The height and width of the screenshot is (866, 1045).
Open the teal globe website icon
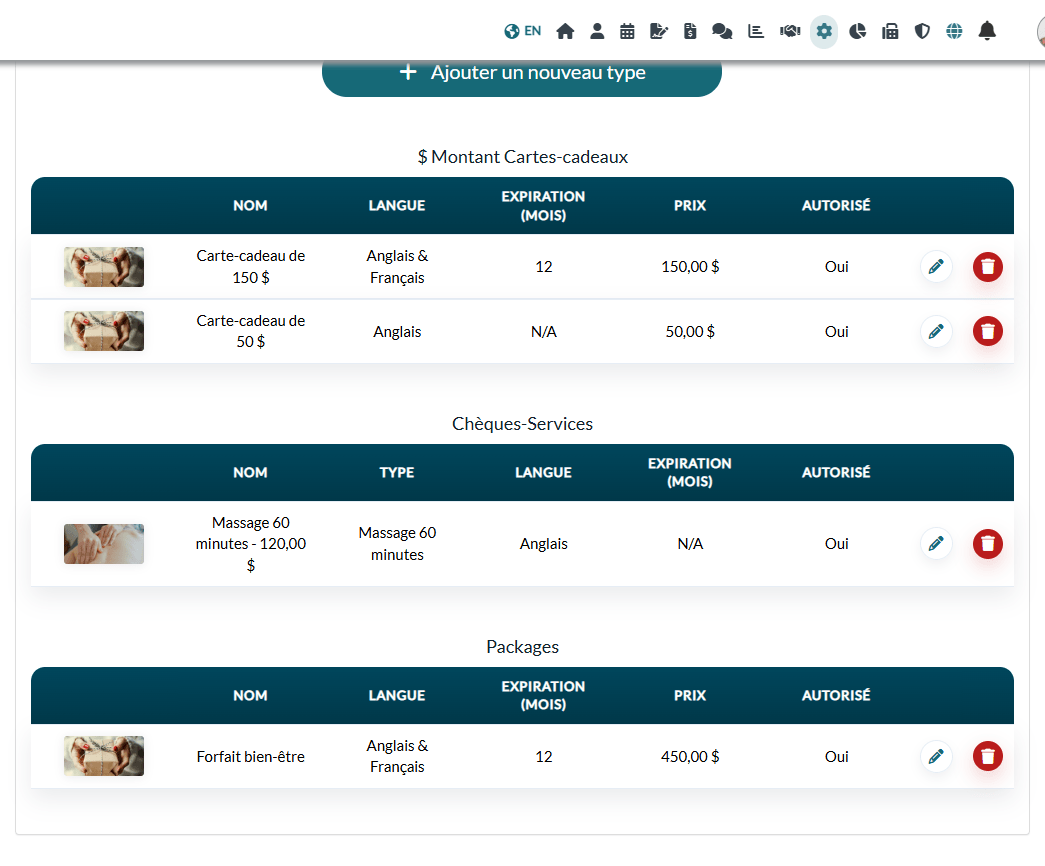click(x=954, y=31)
